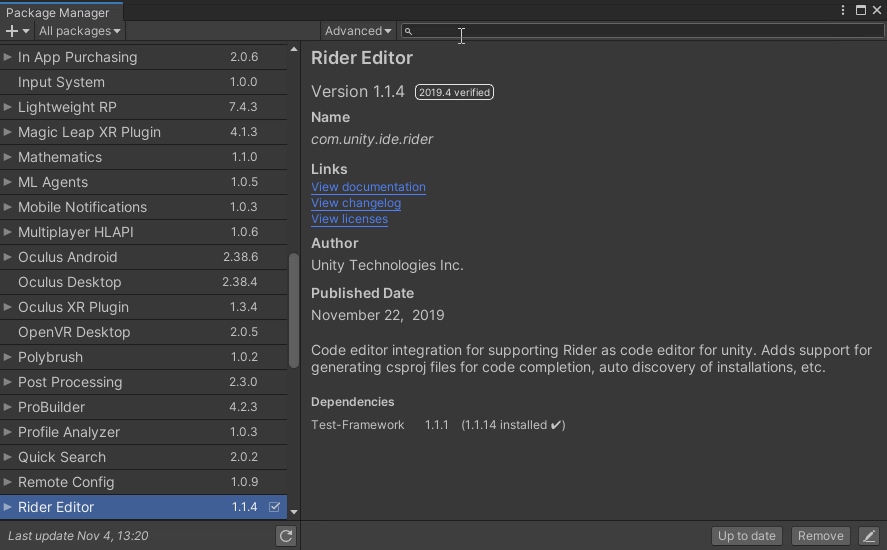Open the Advanced dropdown menu

click(x=358, y=31)
